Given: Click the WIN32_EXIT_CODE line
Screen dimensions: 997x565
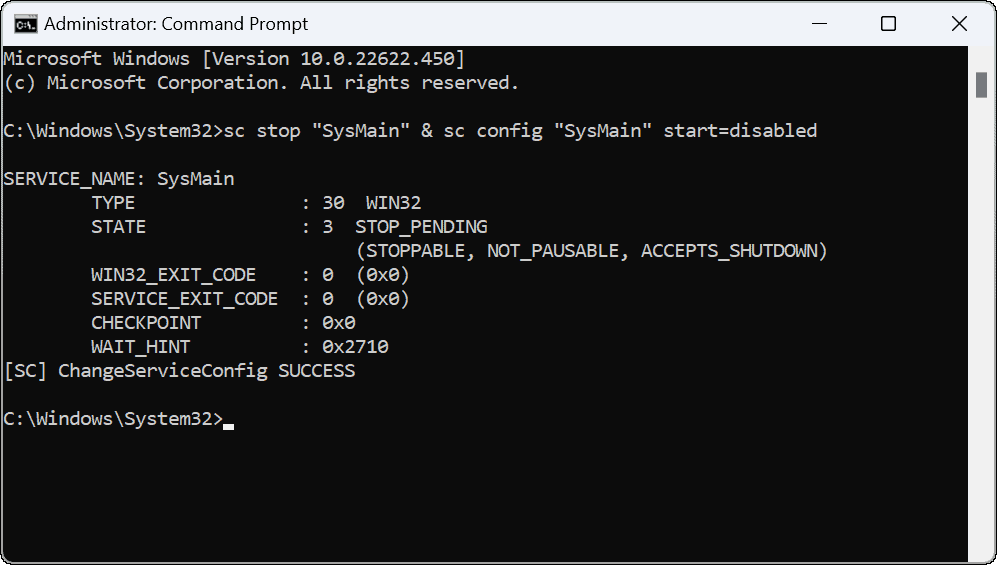Looking at the screenshot, I should coord(250,275).
